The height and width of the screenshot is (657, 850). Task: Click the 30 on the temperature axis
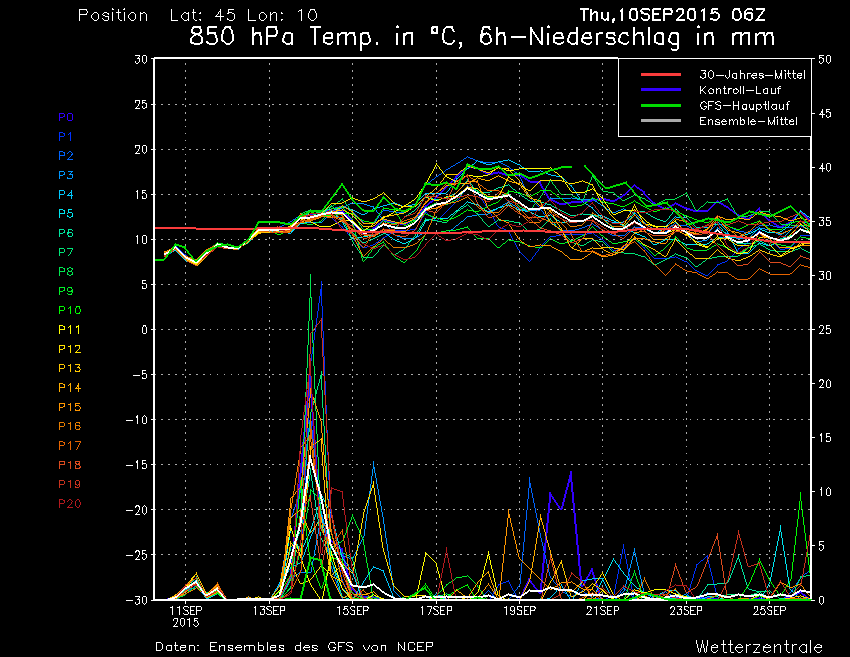point(141,59)
